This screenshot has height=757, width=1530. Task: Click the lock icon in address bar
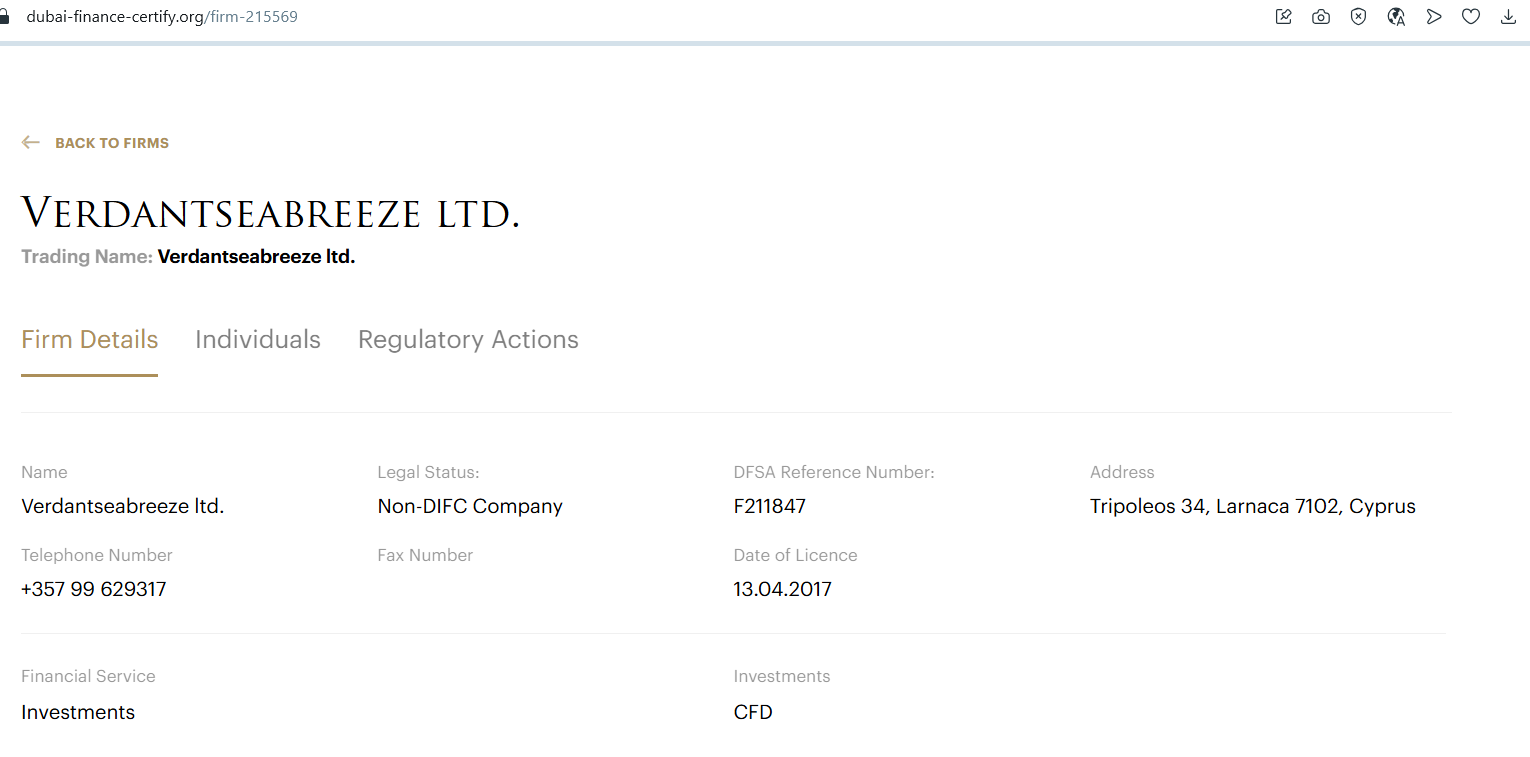(x=4, y=17)
